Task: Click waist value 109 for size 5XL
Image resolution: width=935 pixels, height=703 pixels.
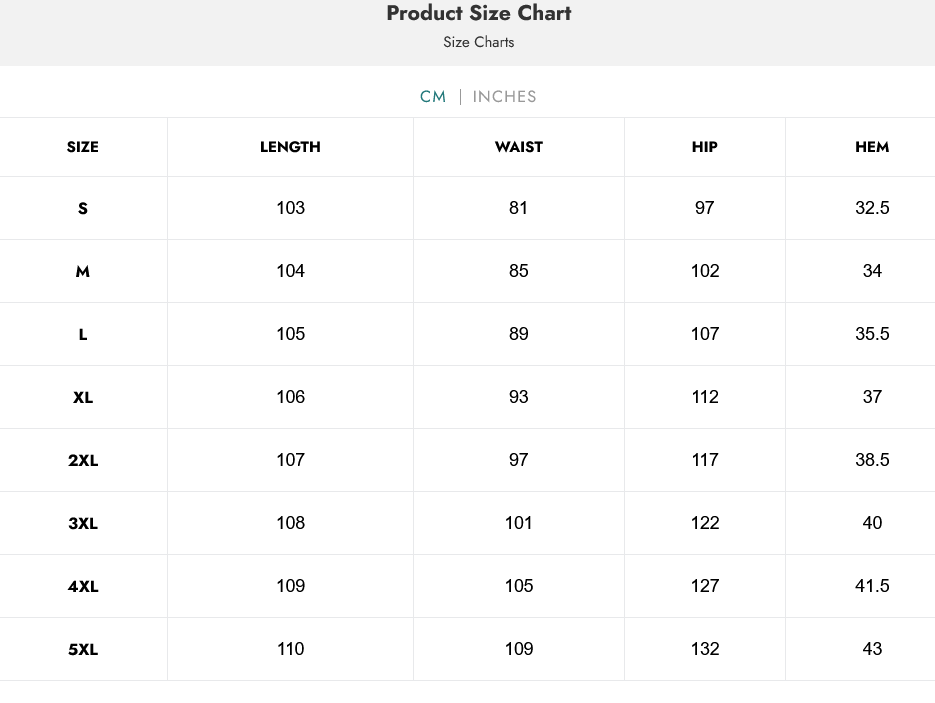Action: (519, 649)
